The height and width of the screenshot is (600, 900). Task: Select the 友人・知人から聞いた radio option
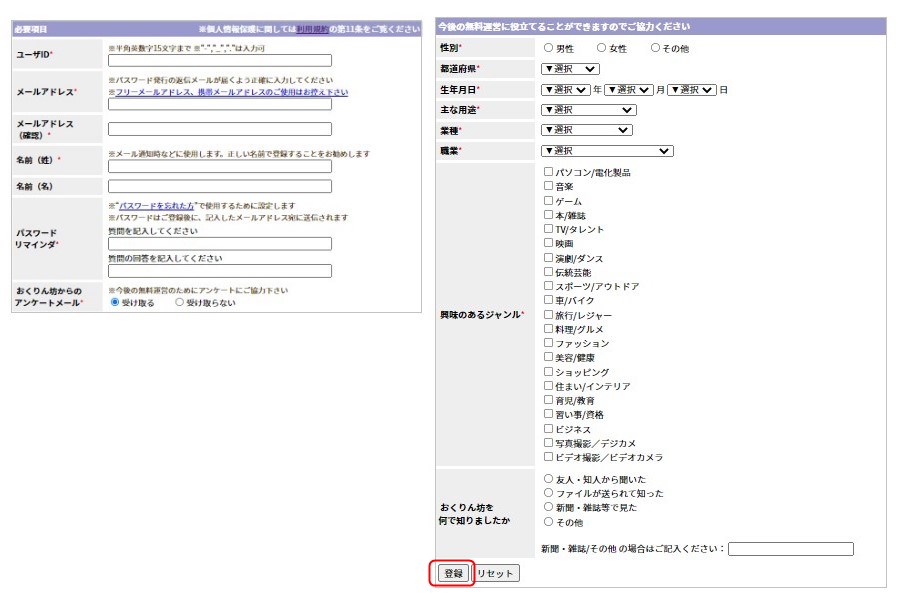(548, 479)
